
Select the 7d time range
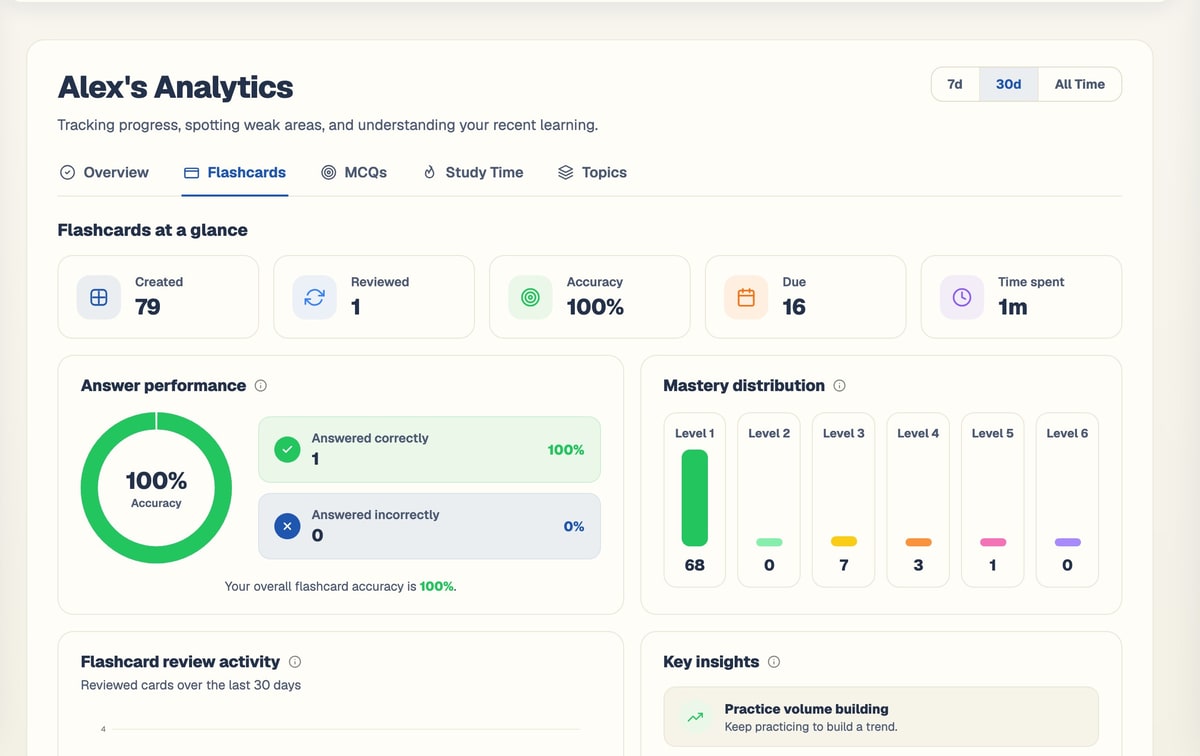[955, 84]
